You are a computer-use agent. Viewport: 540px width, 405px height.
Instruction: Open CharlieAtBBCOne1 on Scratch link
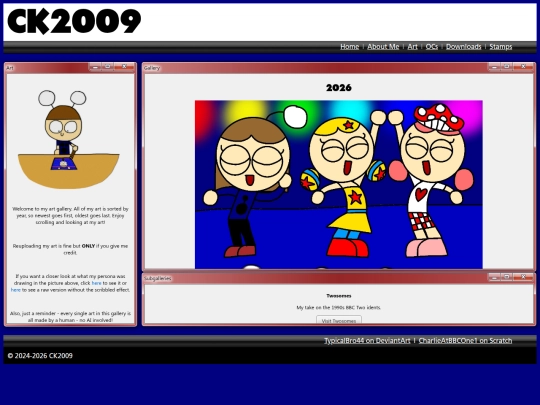(465, 341)
